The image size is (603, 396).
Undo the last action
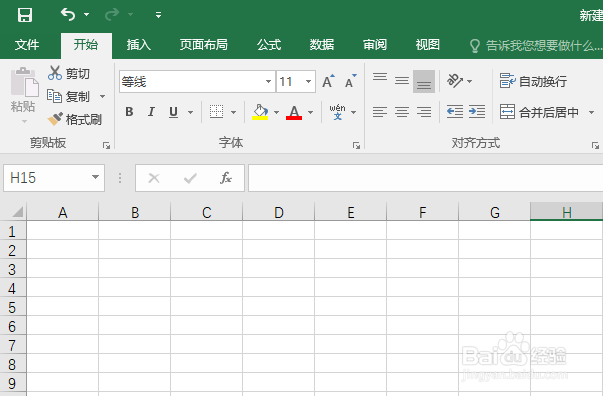coord(68,15)
